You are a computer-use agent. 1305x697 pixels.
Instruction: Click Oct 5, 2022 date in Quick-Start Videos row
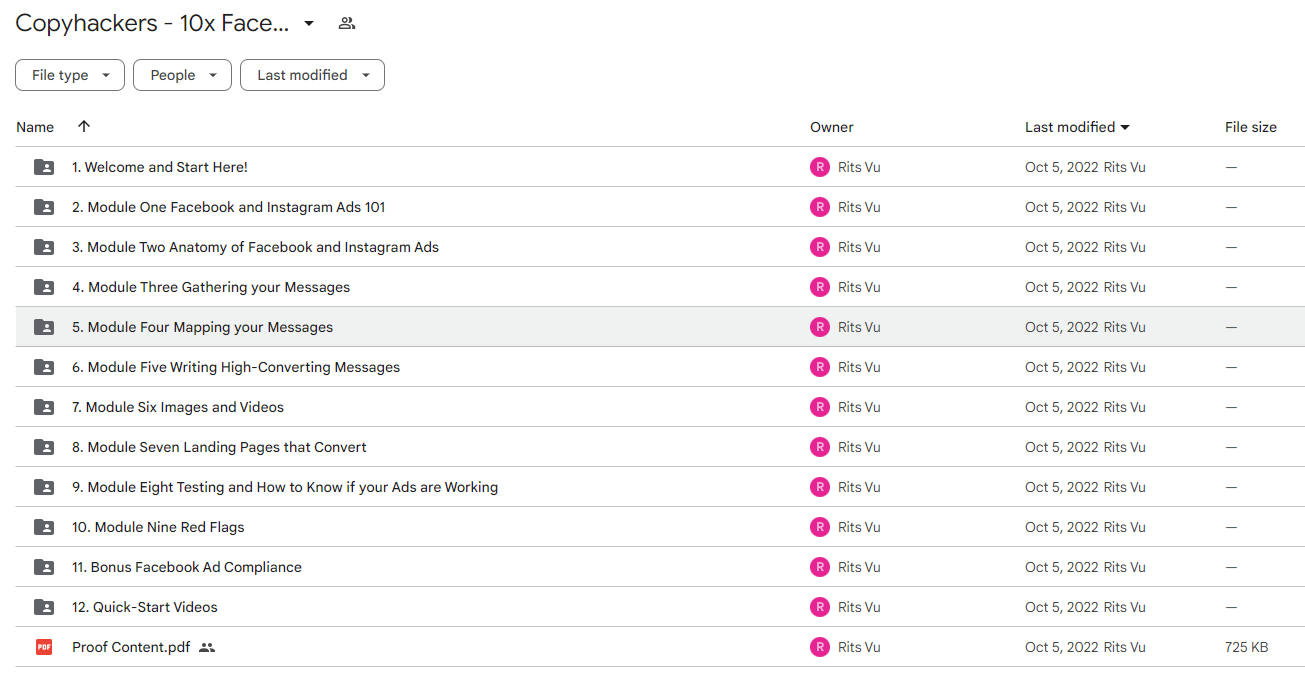click(1062, 607)
